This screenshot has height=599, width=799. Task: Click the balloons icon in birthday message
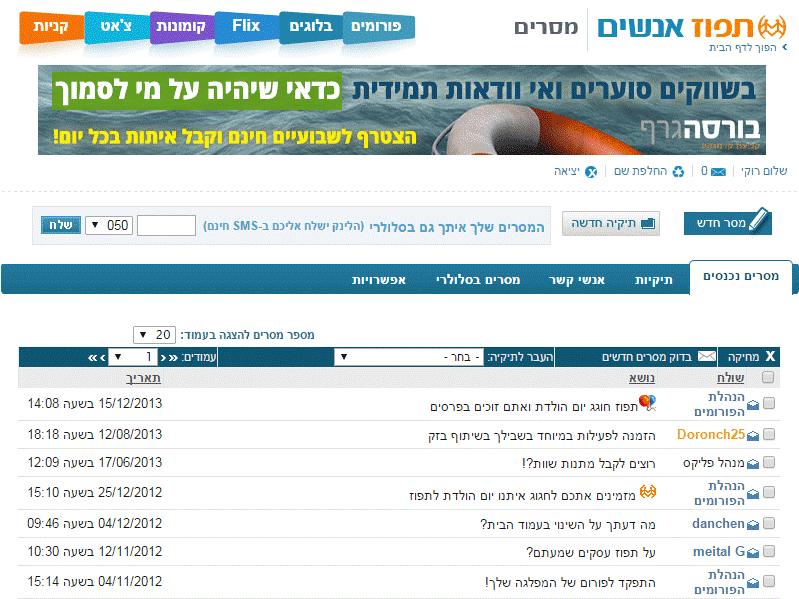(x=647, y=403)
